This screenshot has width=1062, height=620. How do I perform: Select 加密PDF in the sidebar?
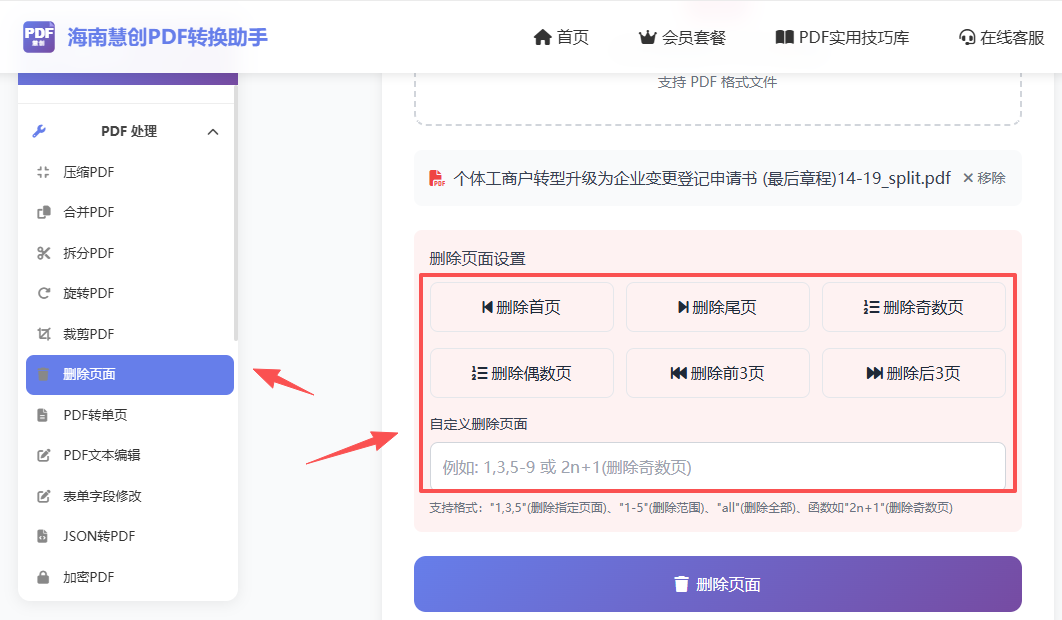(129, 577)
